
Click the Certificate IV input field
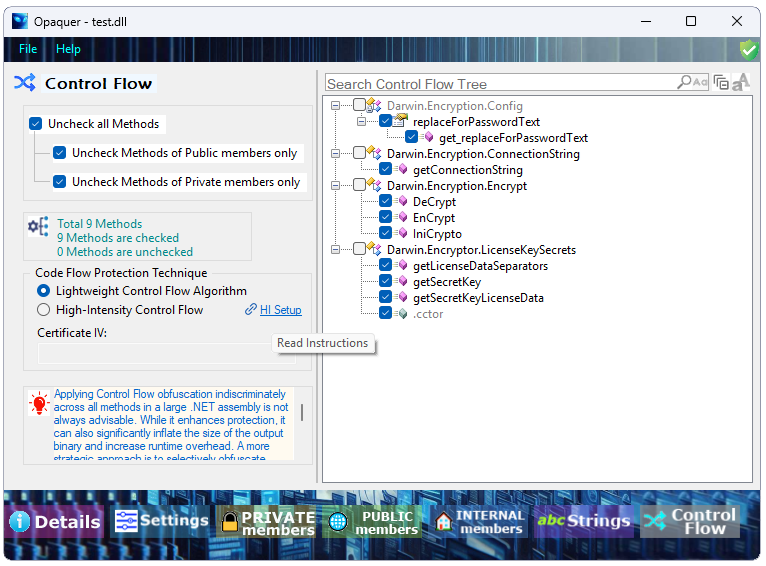pyautogui.click(x=167, y=353)
